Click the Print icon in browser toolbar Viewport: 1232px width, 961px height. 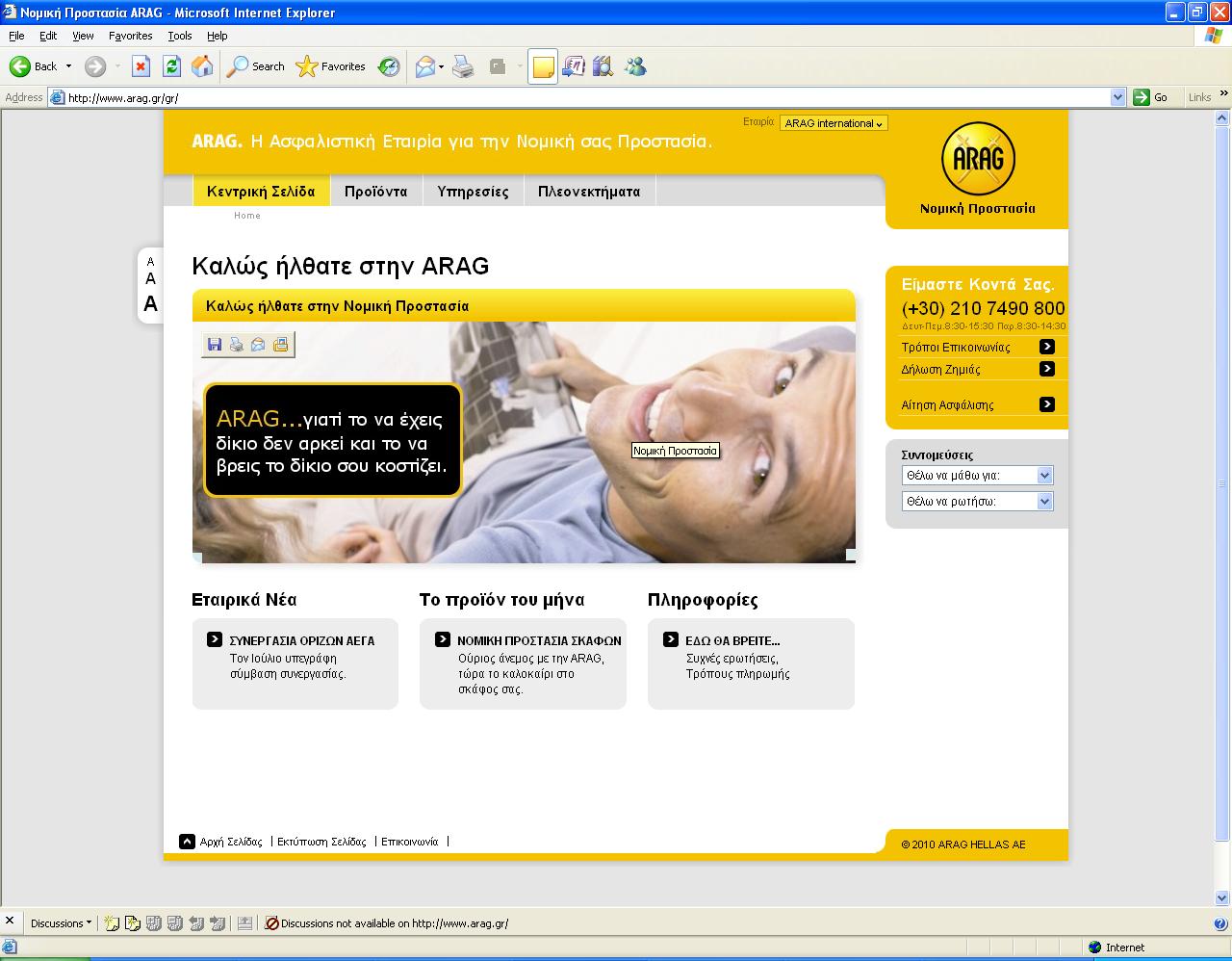463,66
